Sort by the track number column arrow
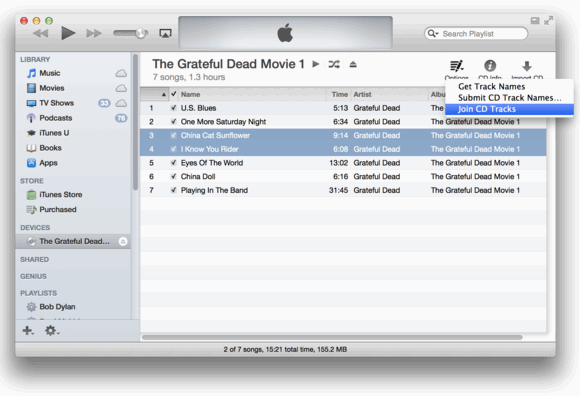This screenshot has width=580, height=396. tap(163, 95)
